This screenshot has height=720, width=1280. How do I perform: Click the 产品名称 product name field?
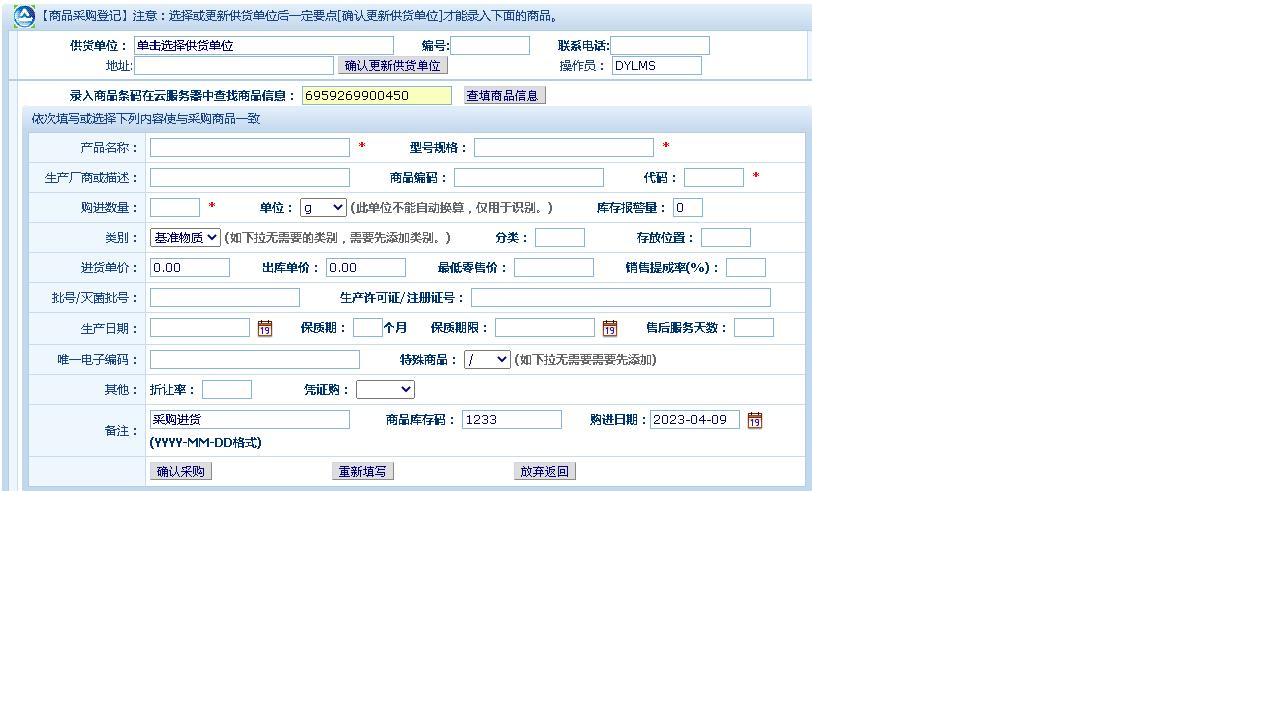(249, 147)
